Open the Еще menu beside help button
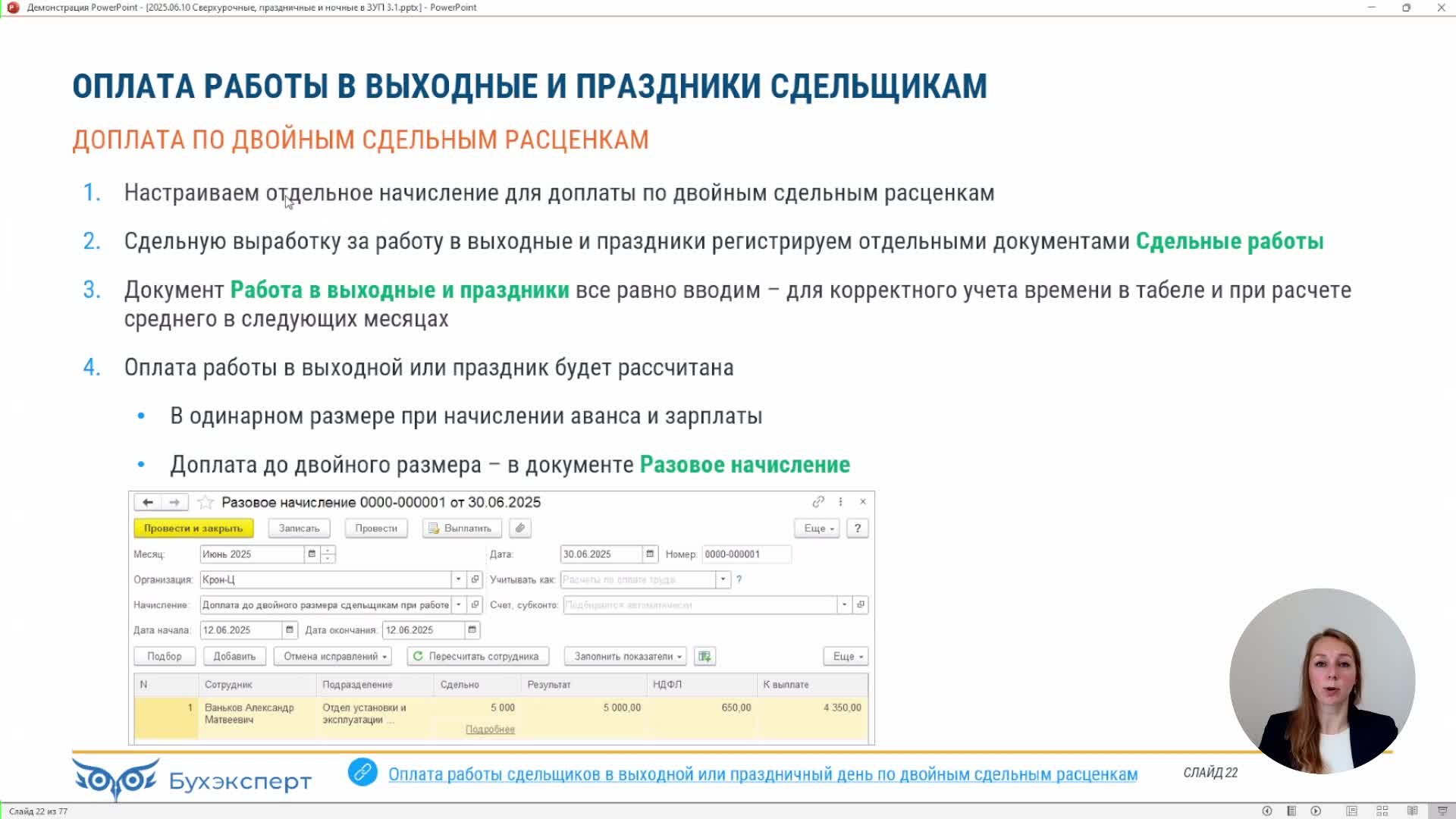This screenshot has height=819, width=1456. [x=817, y=528]
